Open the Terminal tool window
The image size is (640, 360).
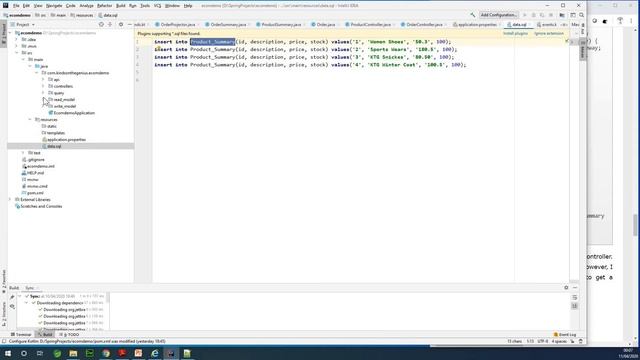(x=21, y=335)
